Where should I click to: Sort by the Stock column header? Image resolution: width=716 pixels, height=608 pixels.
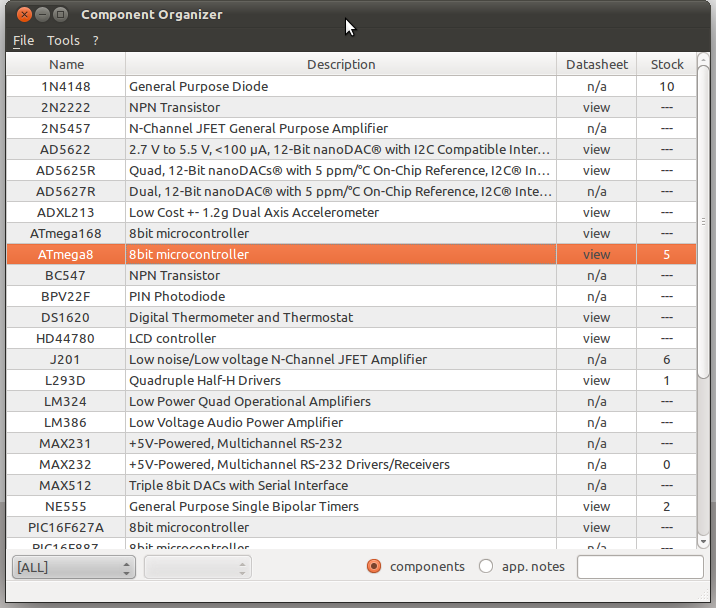(667, 64)
